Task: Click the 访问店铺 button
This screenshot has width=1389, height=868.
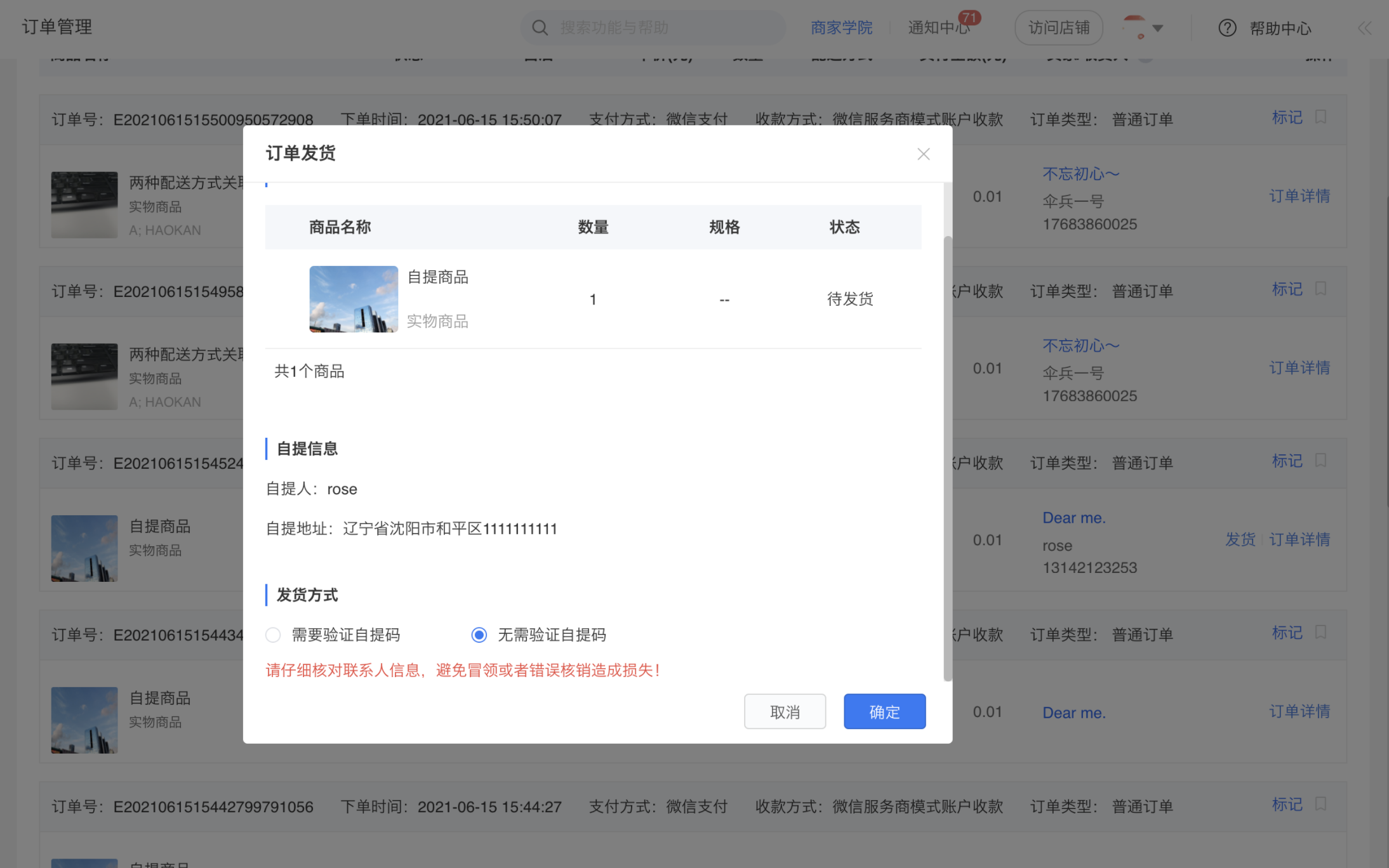Action: (x=1058, y=28)
